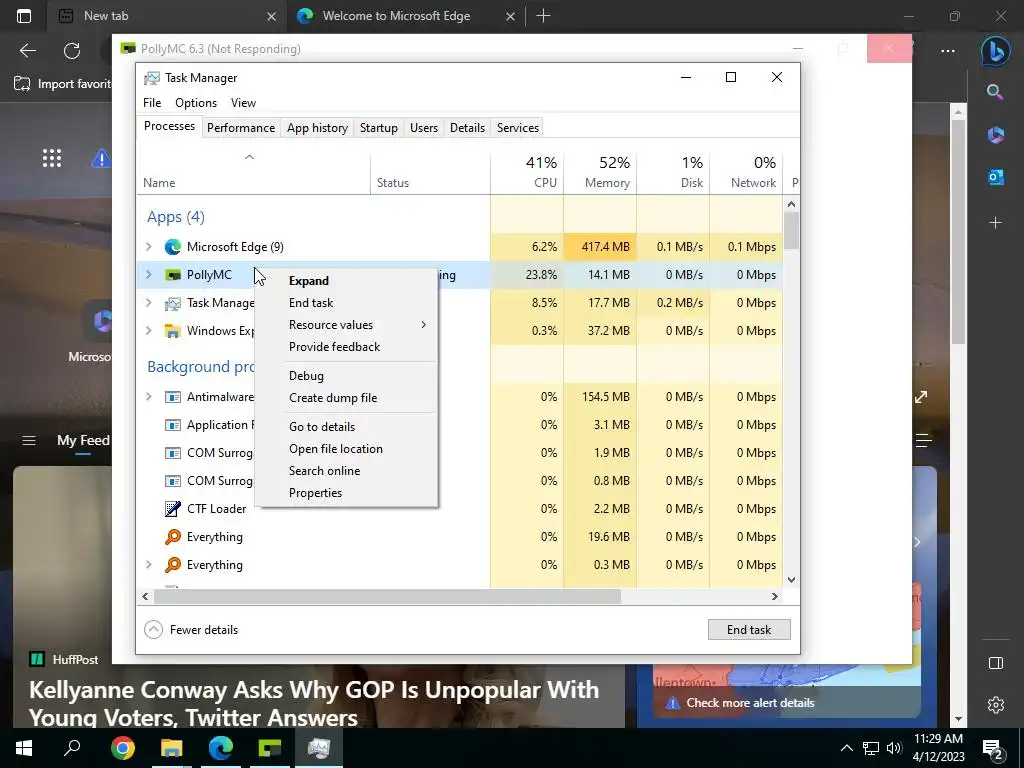Open the Resource values submenu
The height and width of the screenshot is (768, 1024).
pos(346,325)
